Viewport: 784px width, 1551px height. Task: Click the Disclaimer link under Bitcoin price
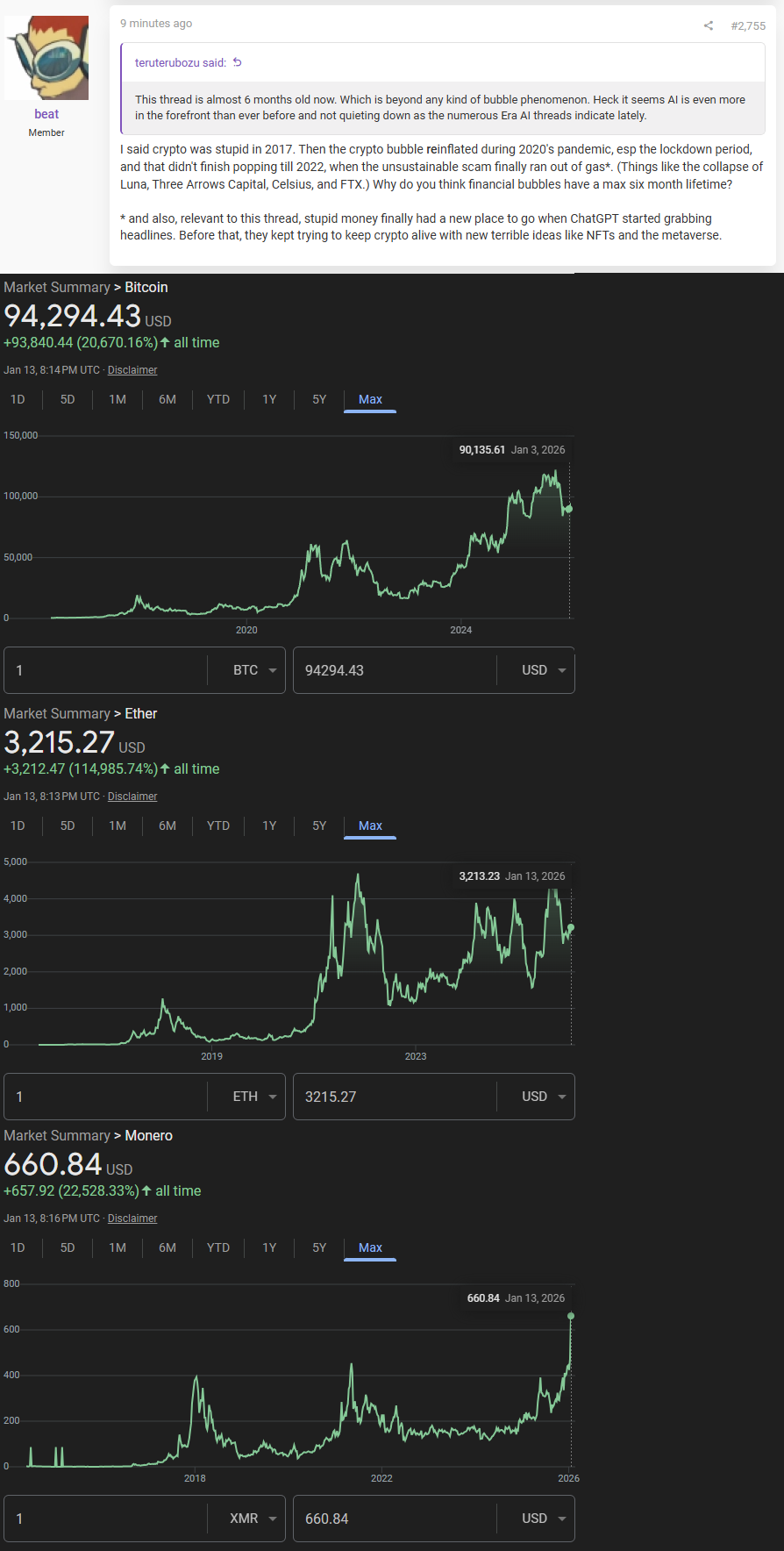tap(132, 370)
